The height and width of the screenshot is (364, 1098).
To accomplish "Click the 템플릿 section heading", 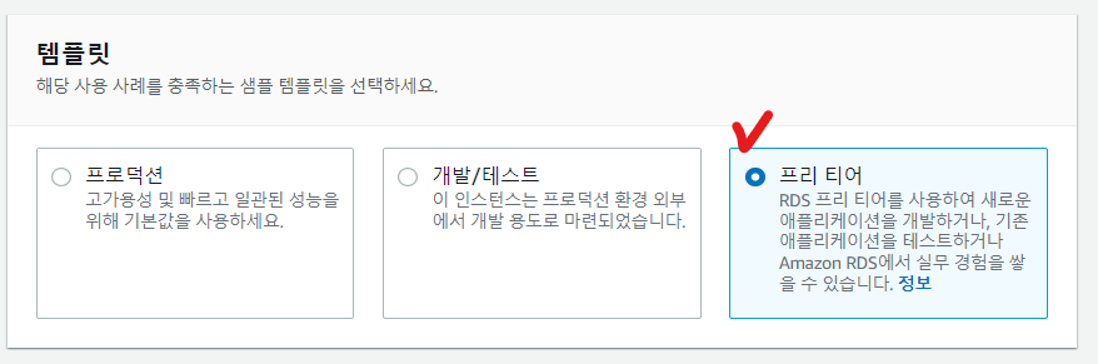I will pyautogui.click(x=73, y=53).
